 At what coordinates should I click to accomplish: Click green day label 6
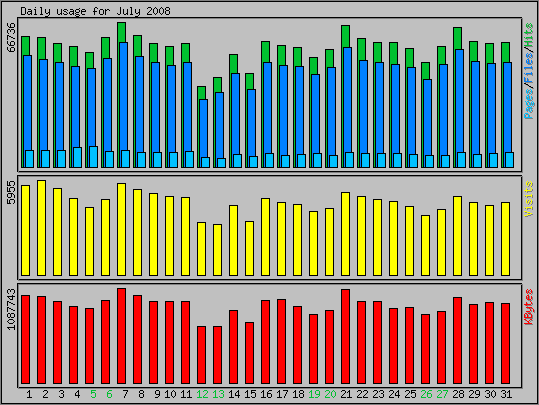(x=109, y=394)
